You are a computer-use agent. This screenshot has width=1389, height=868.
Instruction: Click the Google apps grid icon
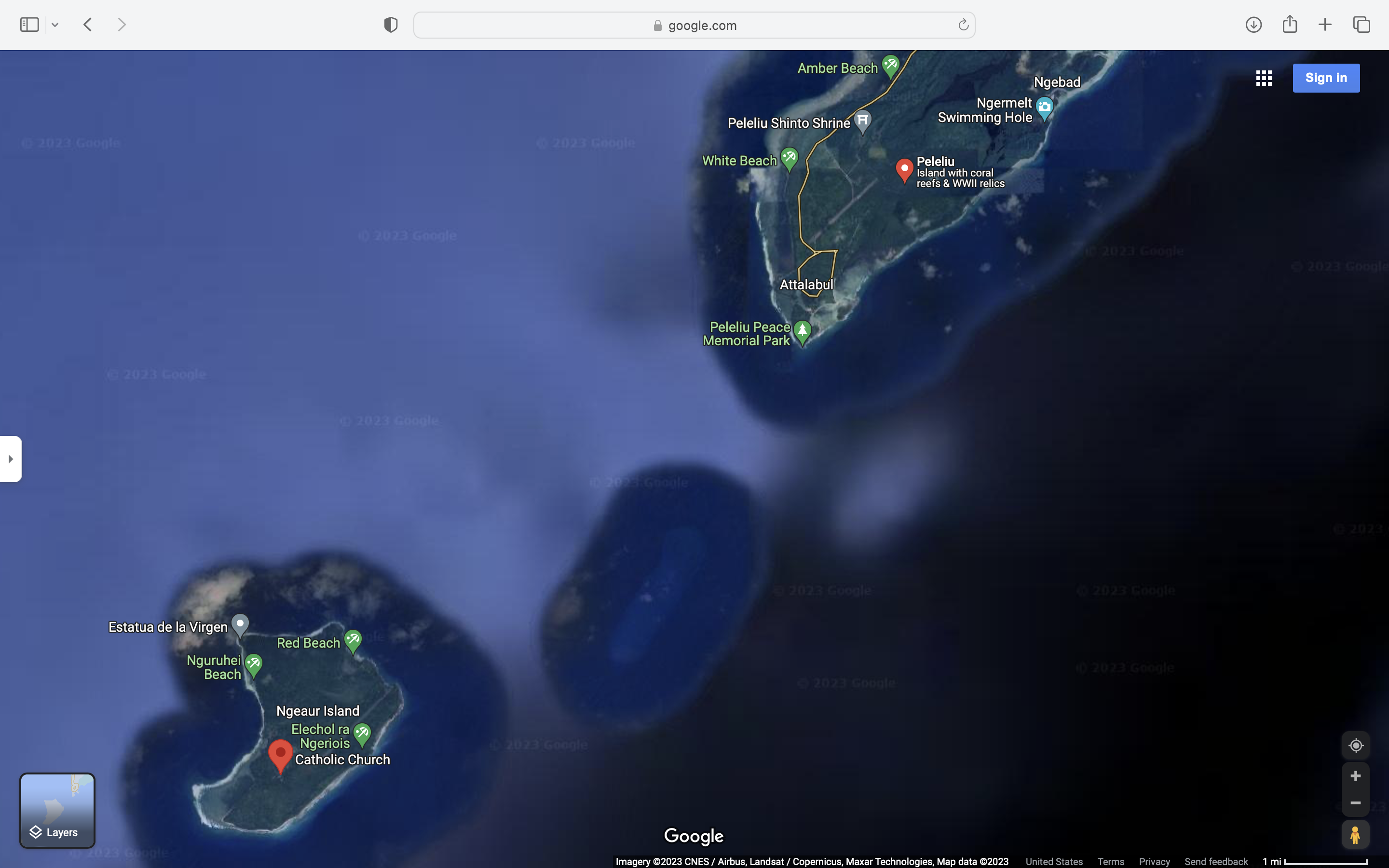1263,78
